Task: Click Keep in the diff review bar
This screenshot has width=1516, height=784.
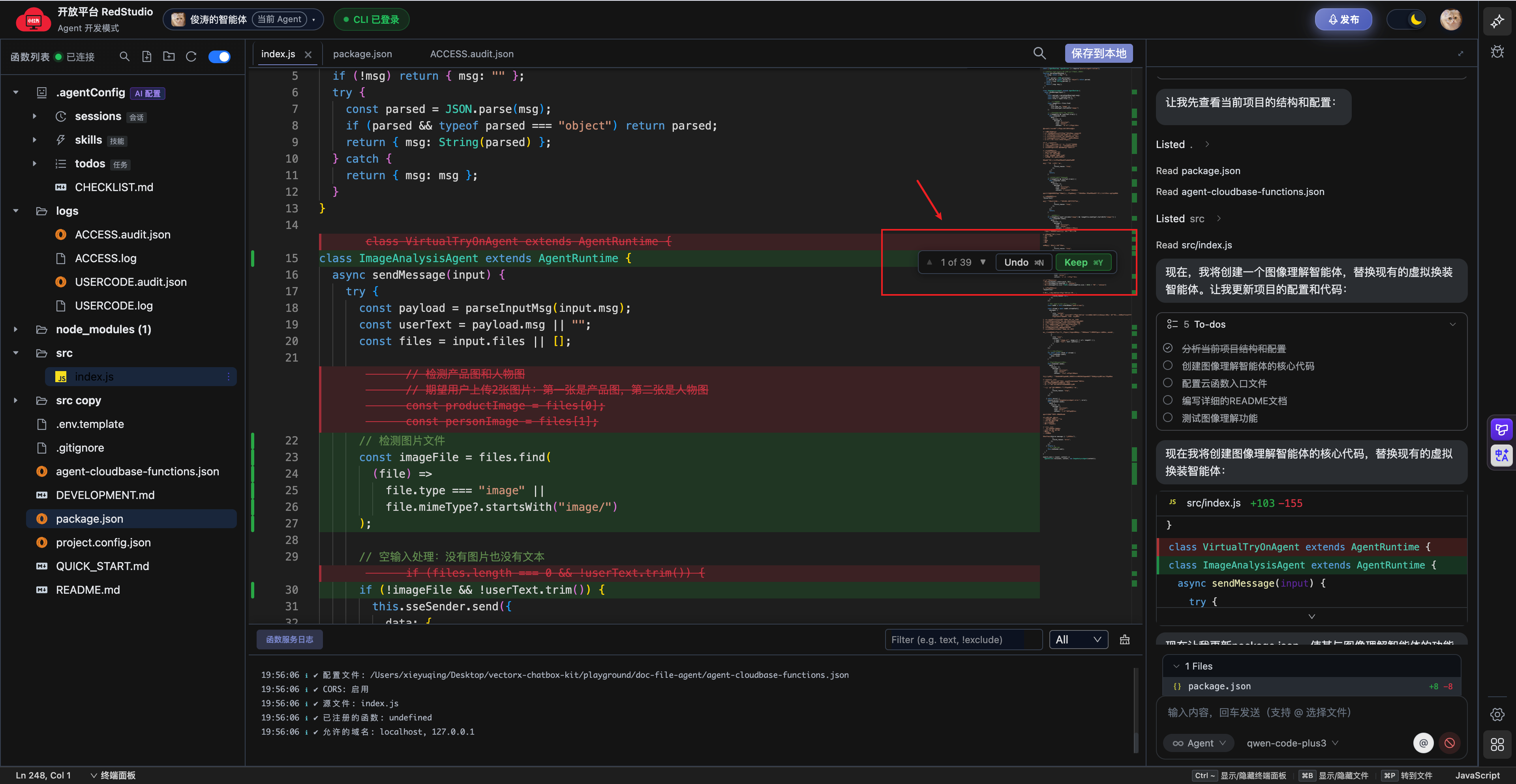Action: pyautogui.click(x=1083, y=263)
